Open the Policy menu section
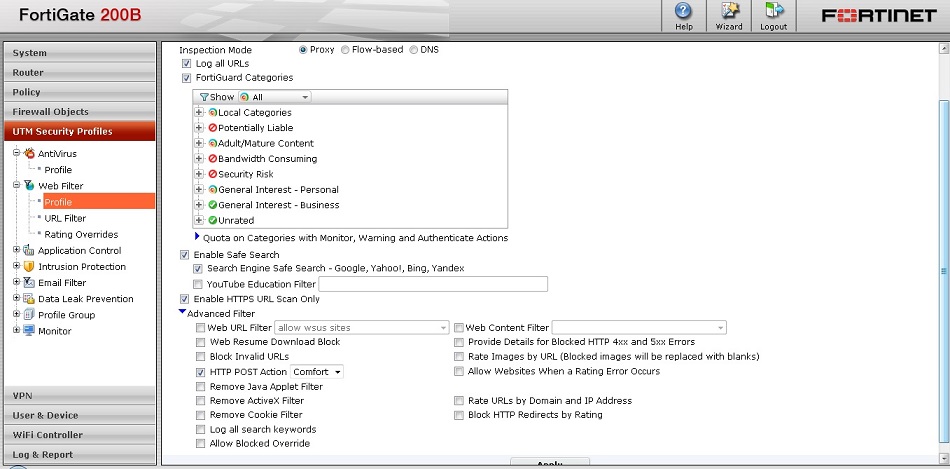Screen dimensions: 950x469 [80, 92]
